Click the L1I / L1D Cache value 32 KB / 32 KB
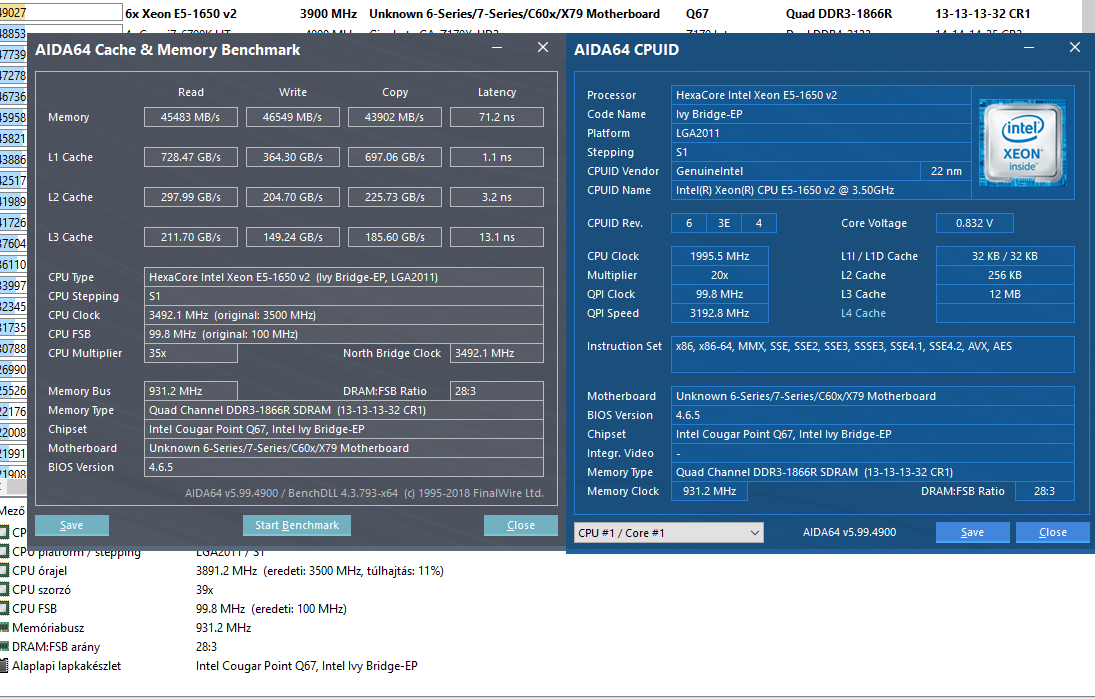 [x=1005, y=256]
